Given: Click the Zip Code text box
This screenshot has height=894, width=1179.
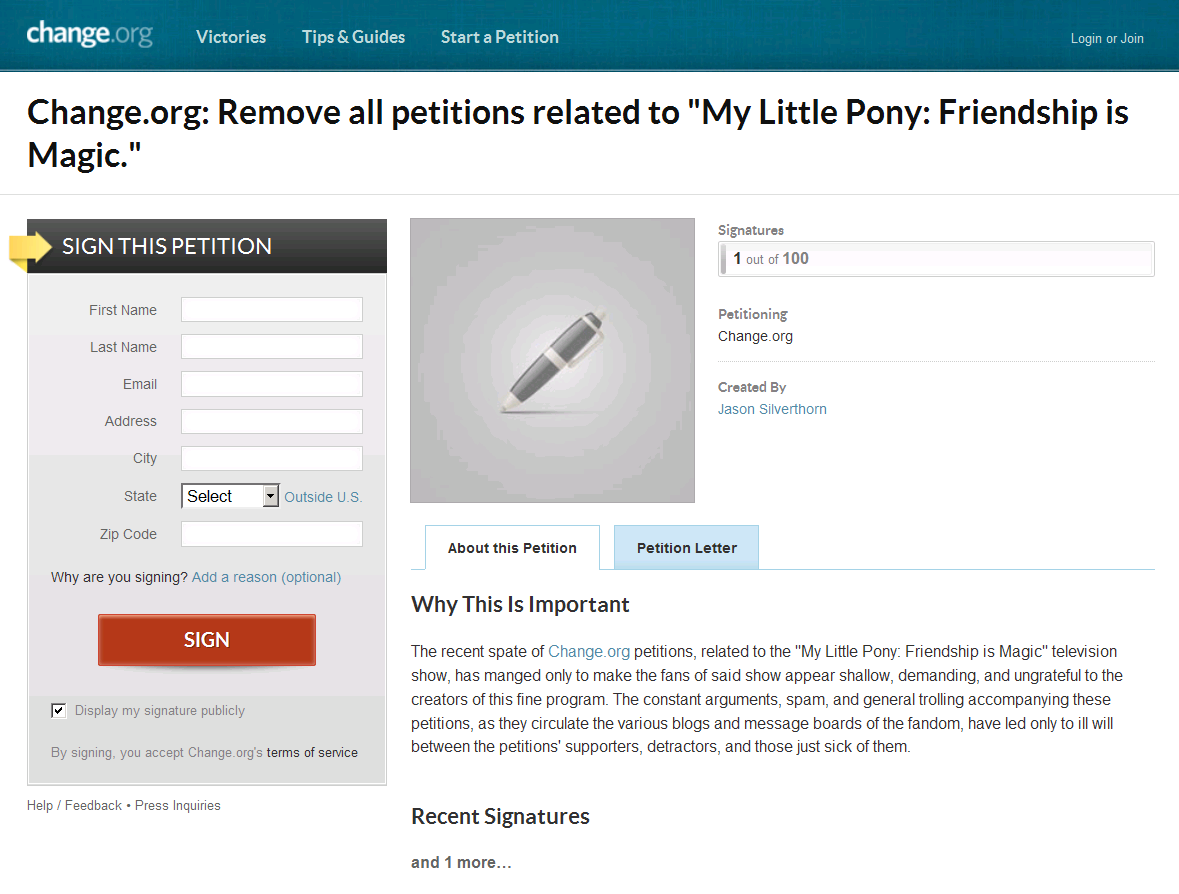Looking at the screenshot, I should point(271,534).
